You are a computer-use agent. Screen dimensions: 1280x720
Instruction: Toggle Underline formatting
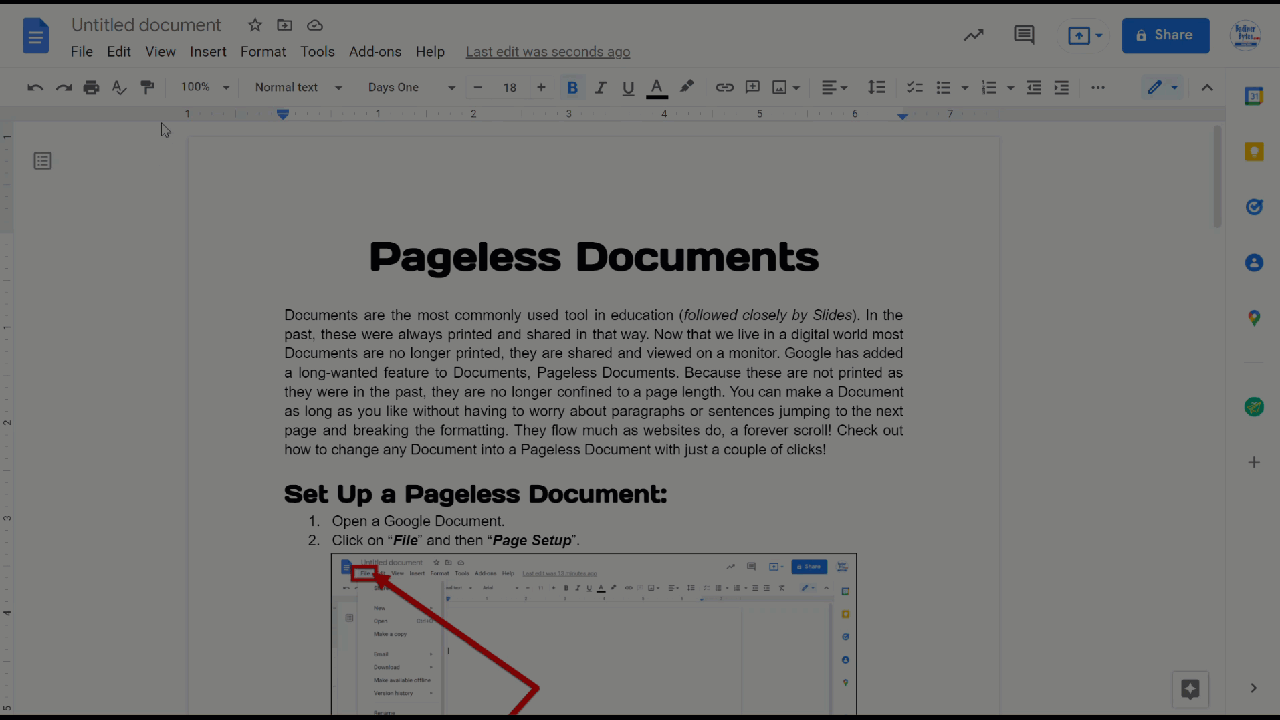pyautogui.click(x=628, y=88)
